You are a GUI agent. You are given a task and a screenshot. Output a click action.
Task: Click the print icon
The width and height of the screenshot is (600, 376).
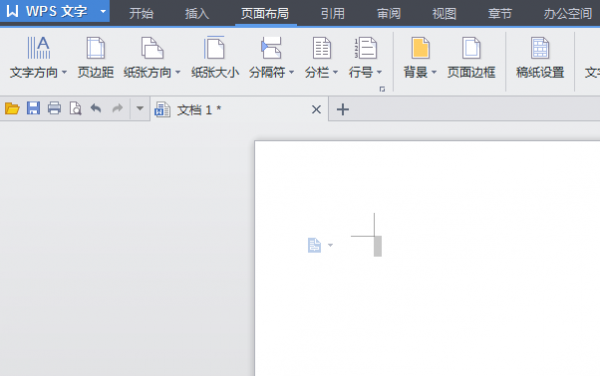pos(54,108)
